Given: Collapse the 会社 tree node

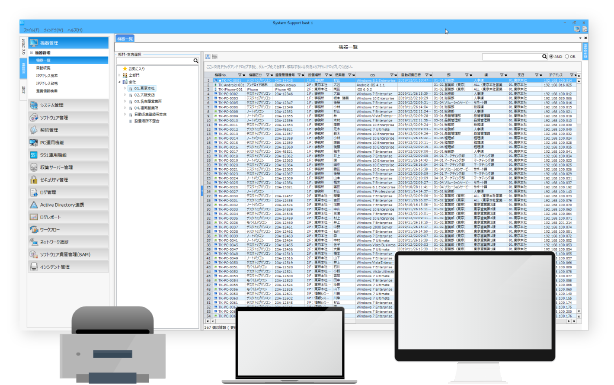Looking at the screenshot, I should (x=120, y=82).
